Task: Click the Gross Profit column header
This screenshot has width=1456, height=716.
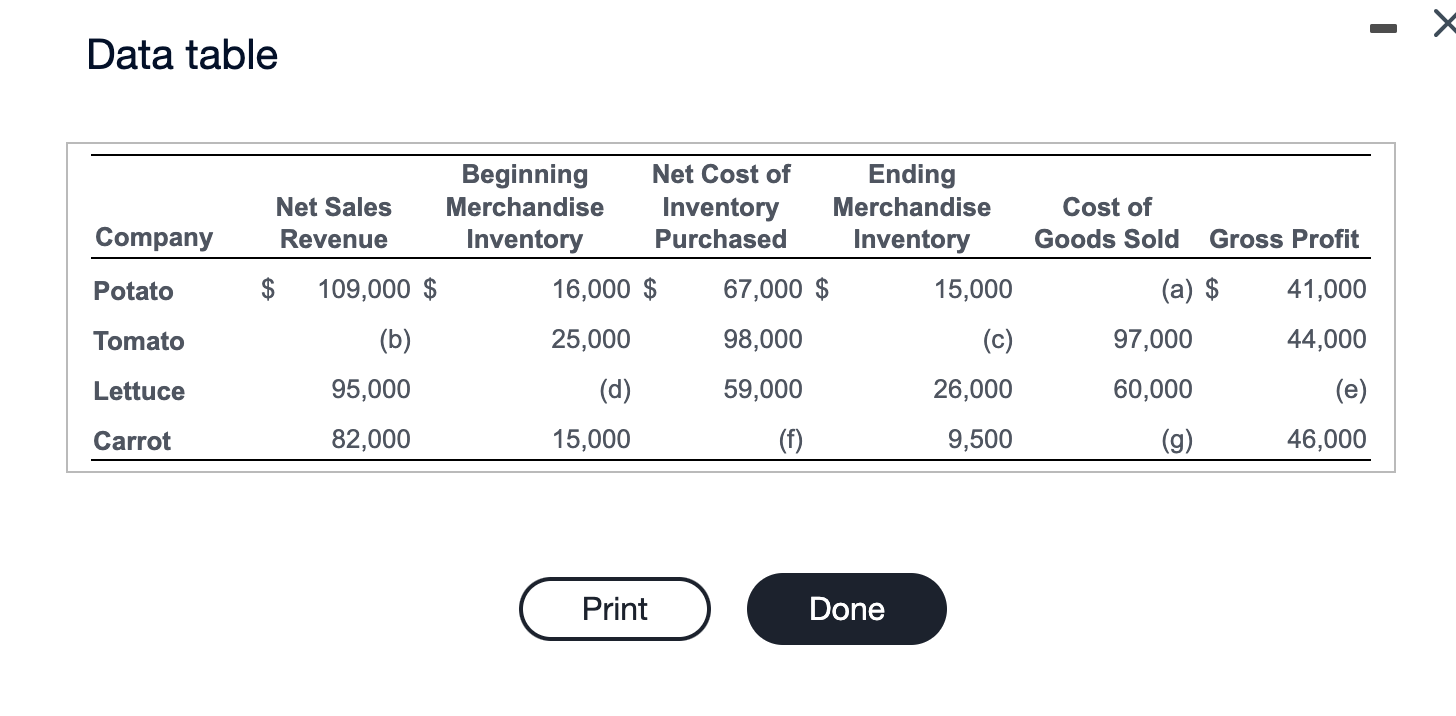Action: [1284, 238]
